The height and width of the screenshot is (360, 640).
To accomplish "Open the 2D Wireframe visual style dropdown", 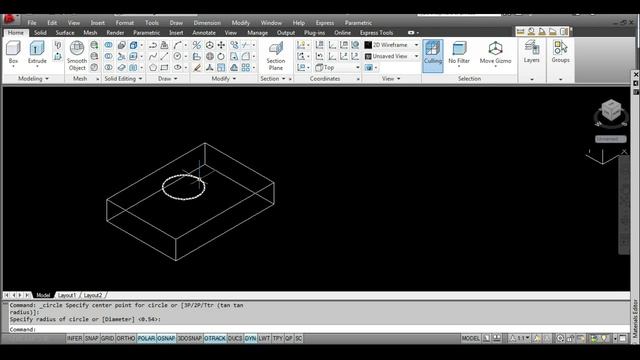I will tap(391, 45).
